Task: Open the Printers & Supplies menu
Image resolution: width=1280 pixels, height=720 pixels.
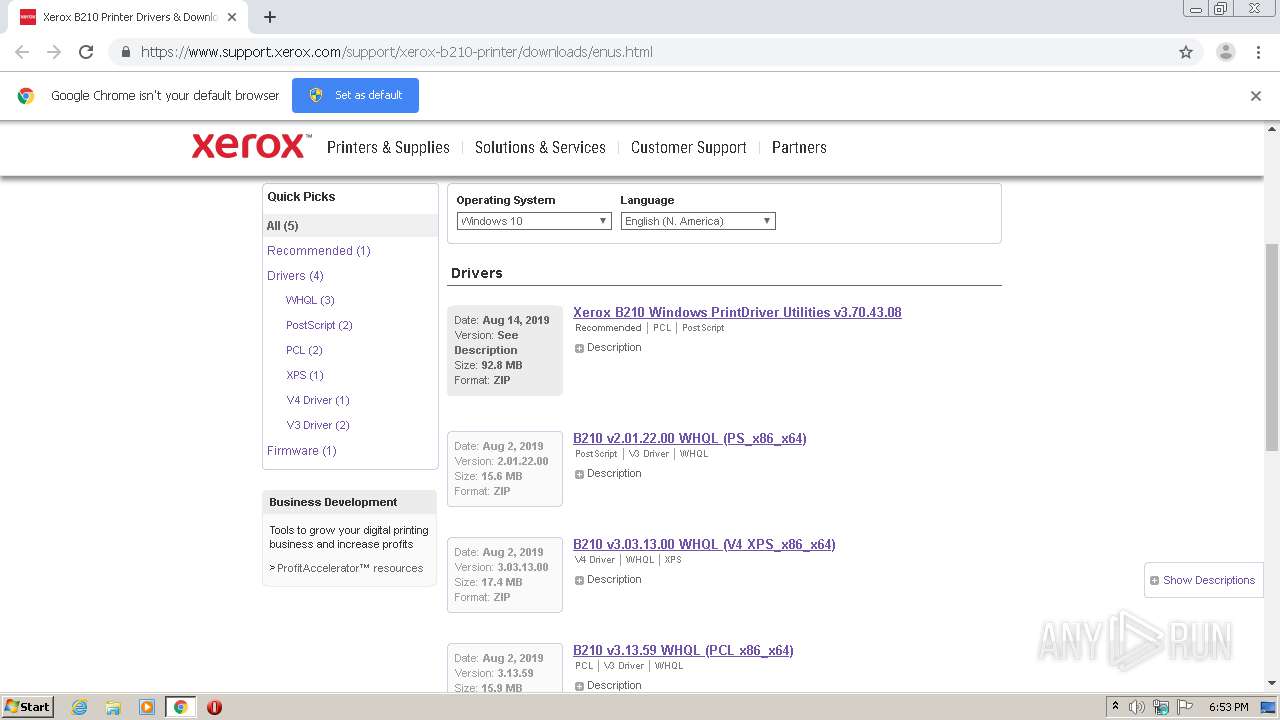Action: (388, 147)
